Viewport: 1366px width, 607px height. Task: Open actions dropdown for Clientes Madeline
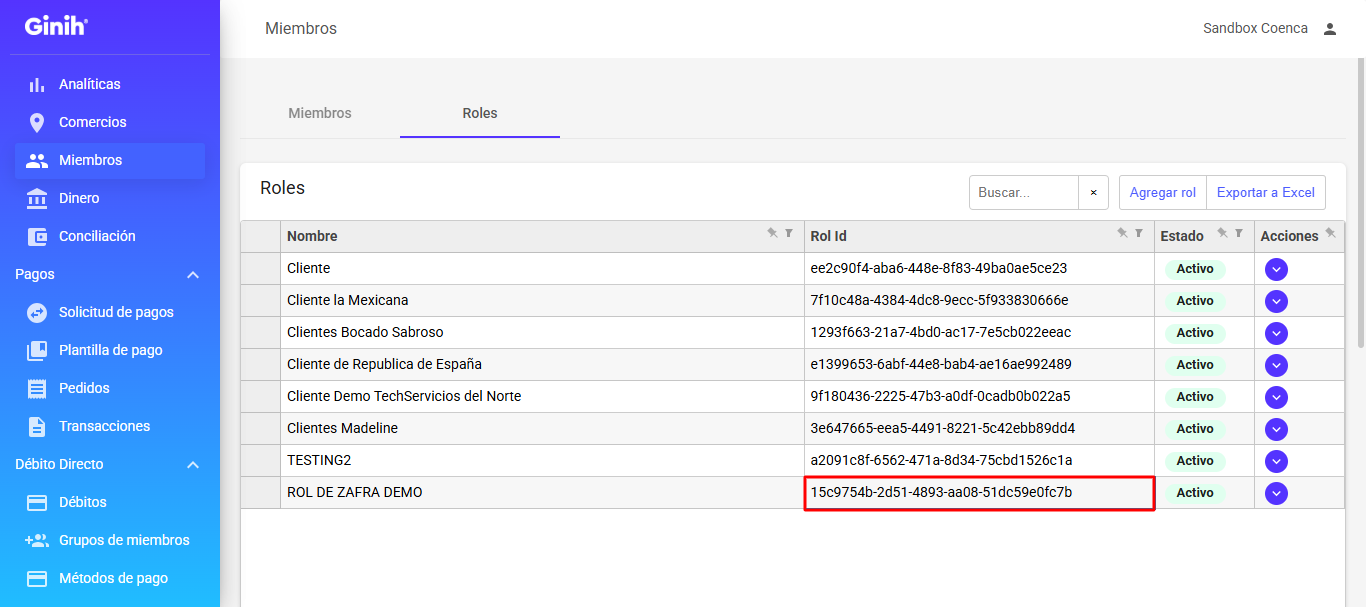[1276, 429]
